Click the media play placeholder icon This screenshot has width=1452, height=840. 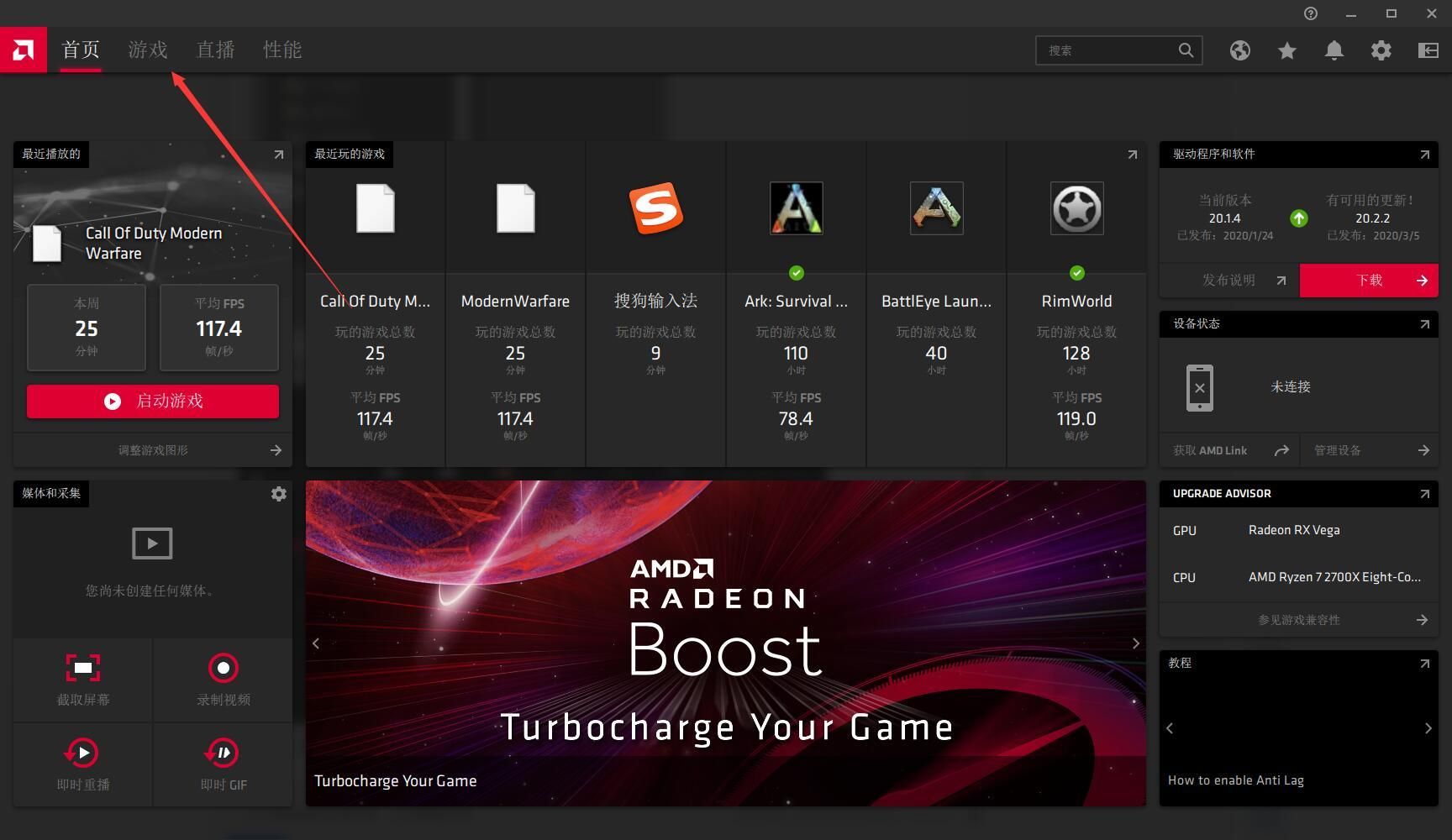point(152,543)
